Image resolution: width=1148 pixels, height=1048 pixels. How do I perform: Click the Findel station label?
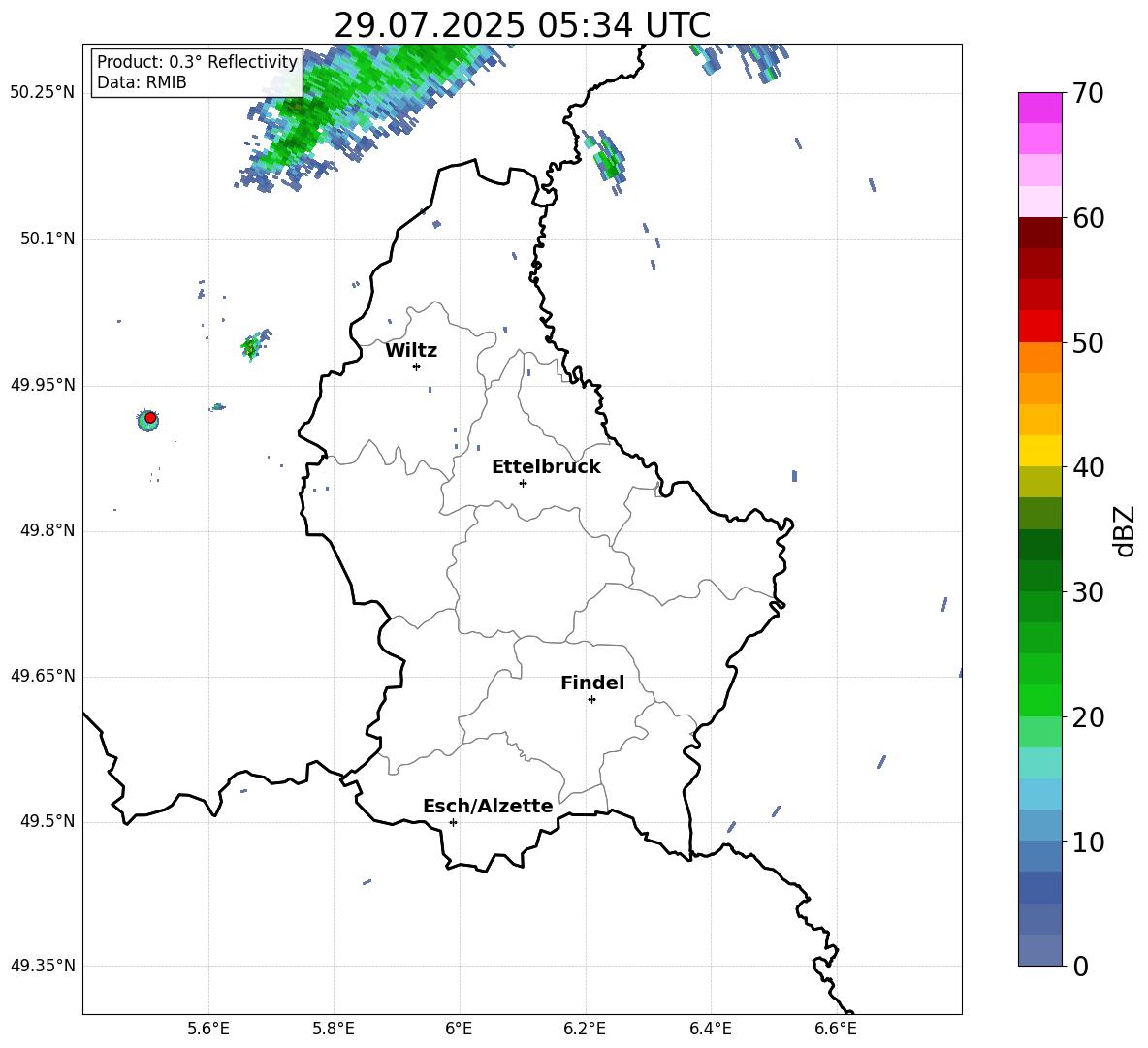coord(592,683)
